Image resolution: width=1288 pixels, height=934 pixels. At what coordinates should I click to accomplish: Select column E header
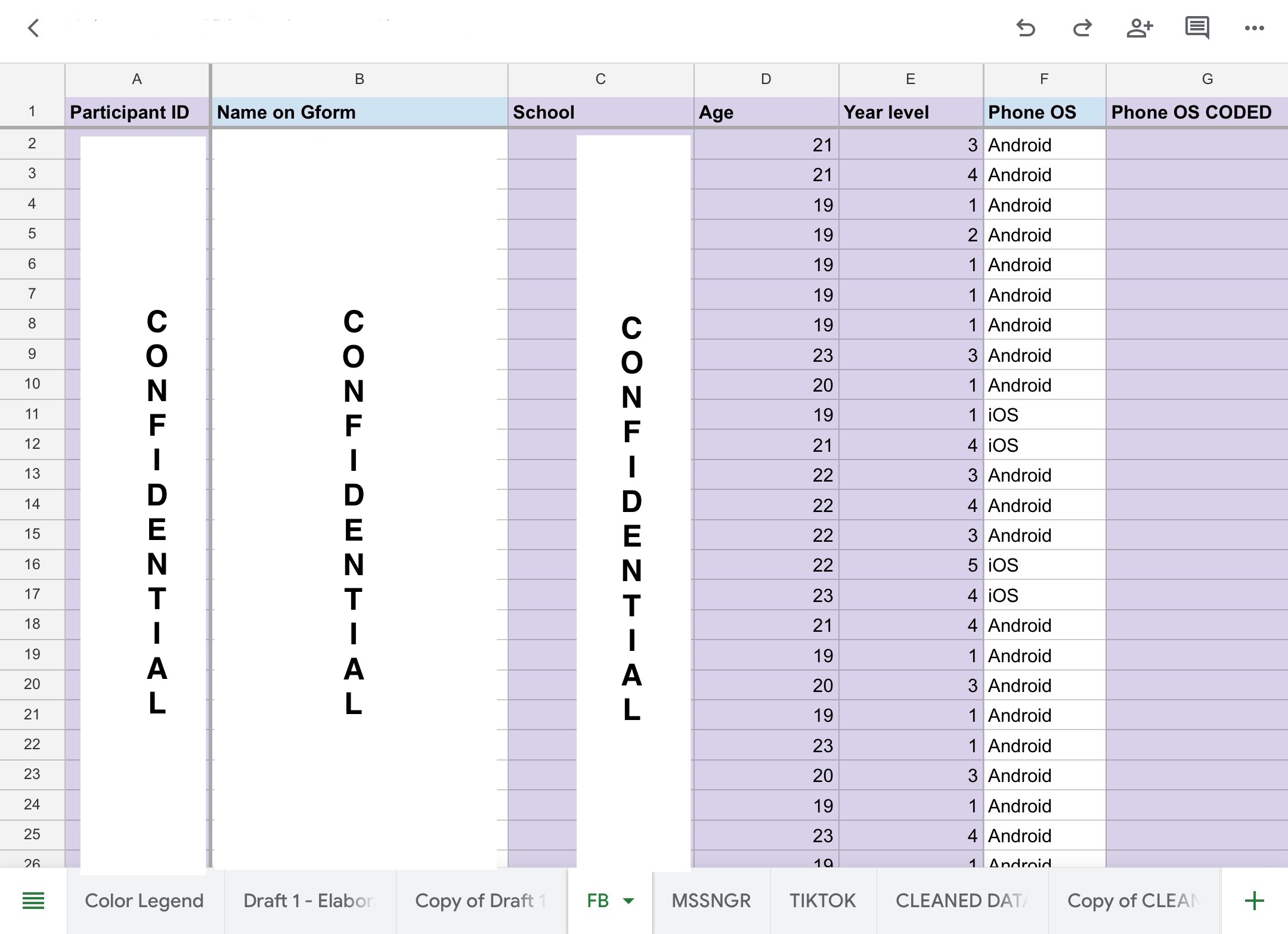[x=911, y=80]
